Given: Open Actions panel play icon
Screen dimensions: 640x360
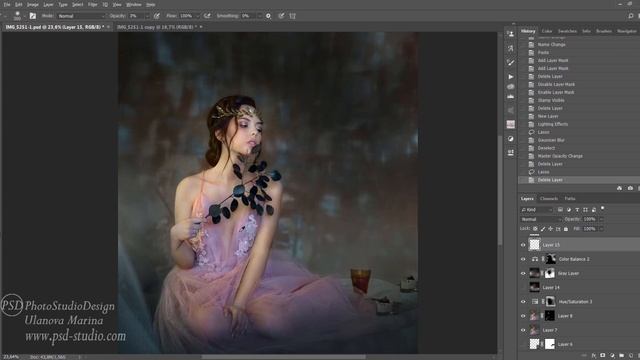Looking at the screenshot, I should click(511, 77).
